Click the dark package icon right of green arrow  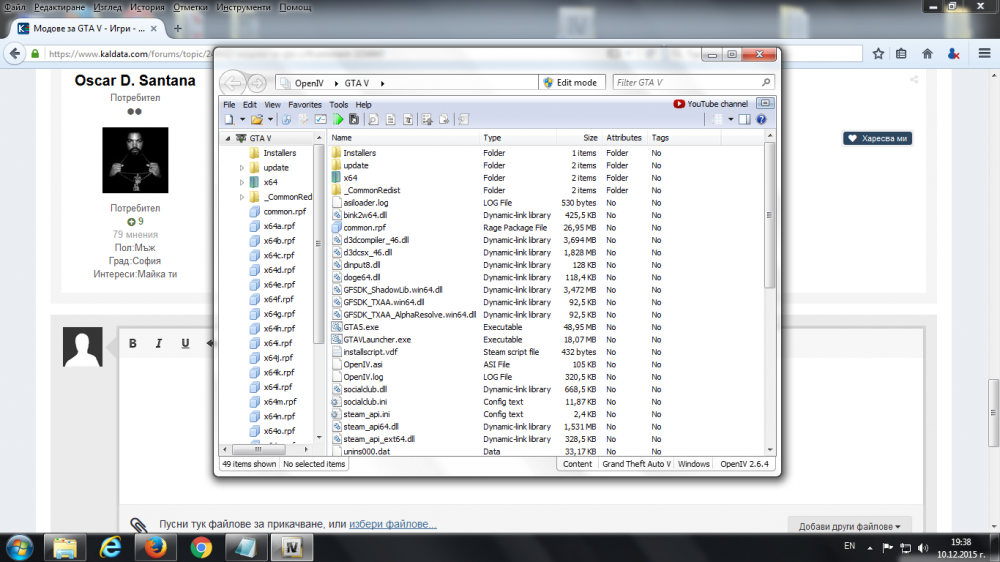pyautogui.click(x=354, y=119)
